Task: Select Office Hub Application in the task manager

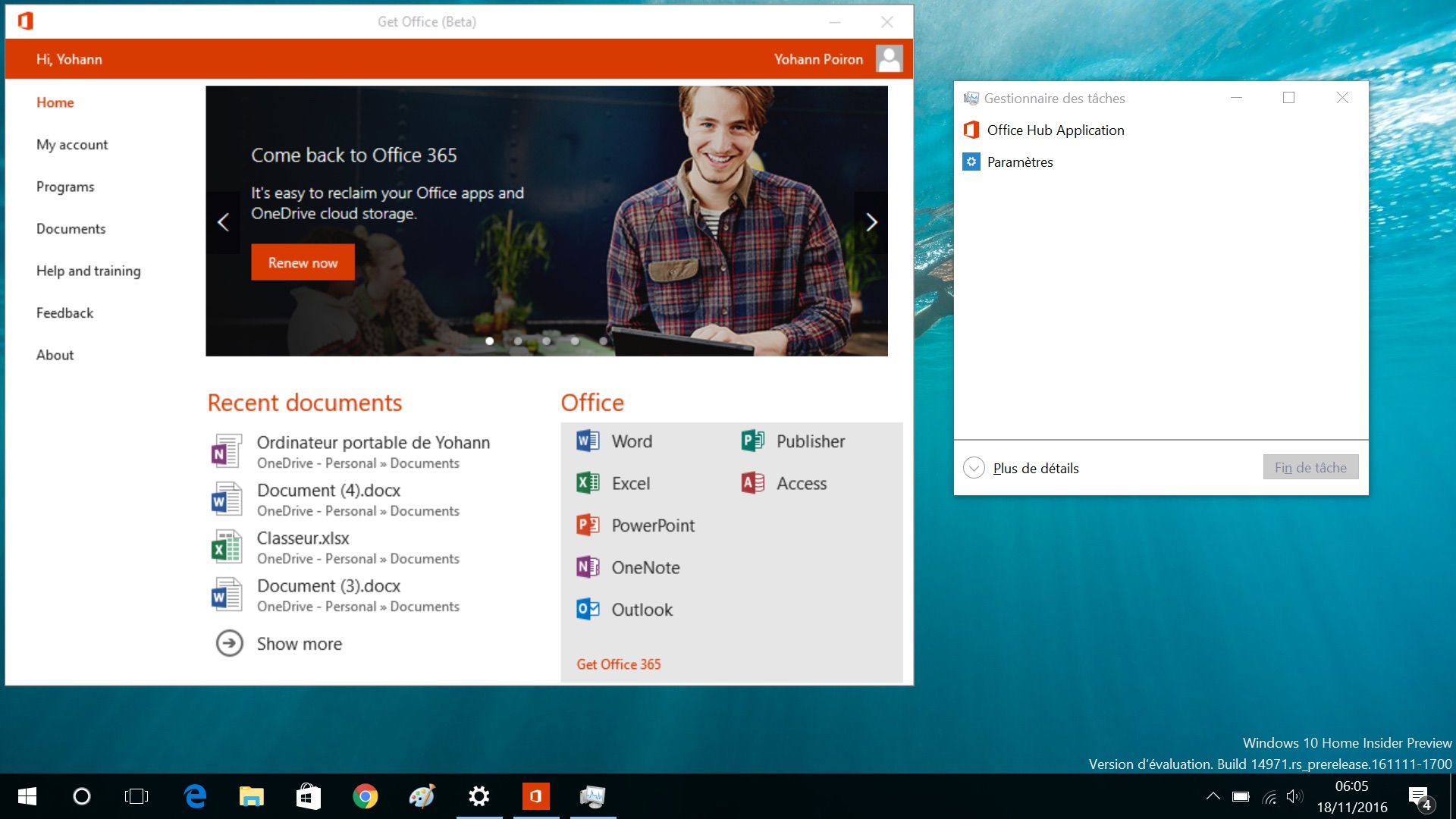Action: click(1056, 130)
